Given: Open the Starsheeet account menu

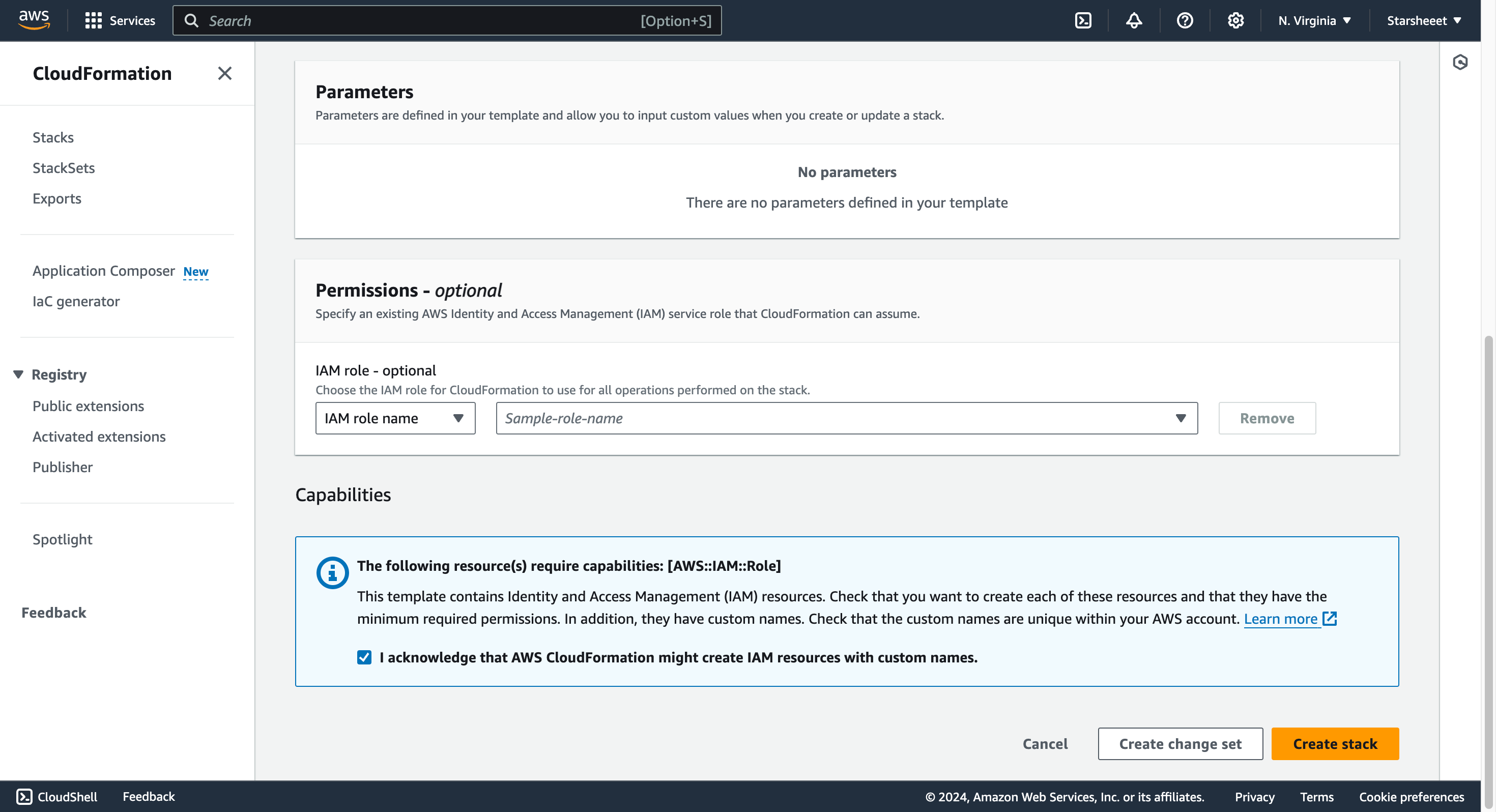Looking at the screenshot, I should coord(1423,21).
